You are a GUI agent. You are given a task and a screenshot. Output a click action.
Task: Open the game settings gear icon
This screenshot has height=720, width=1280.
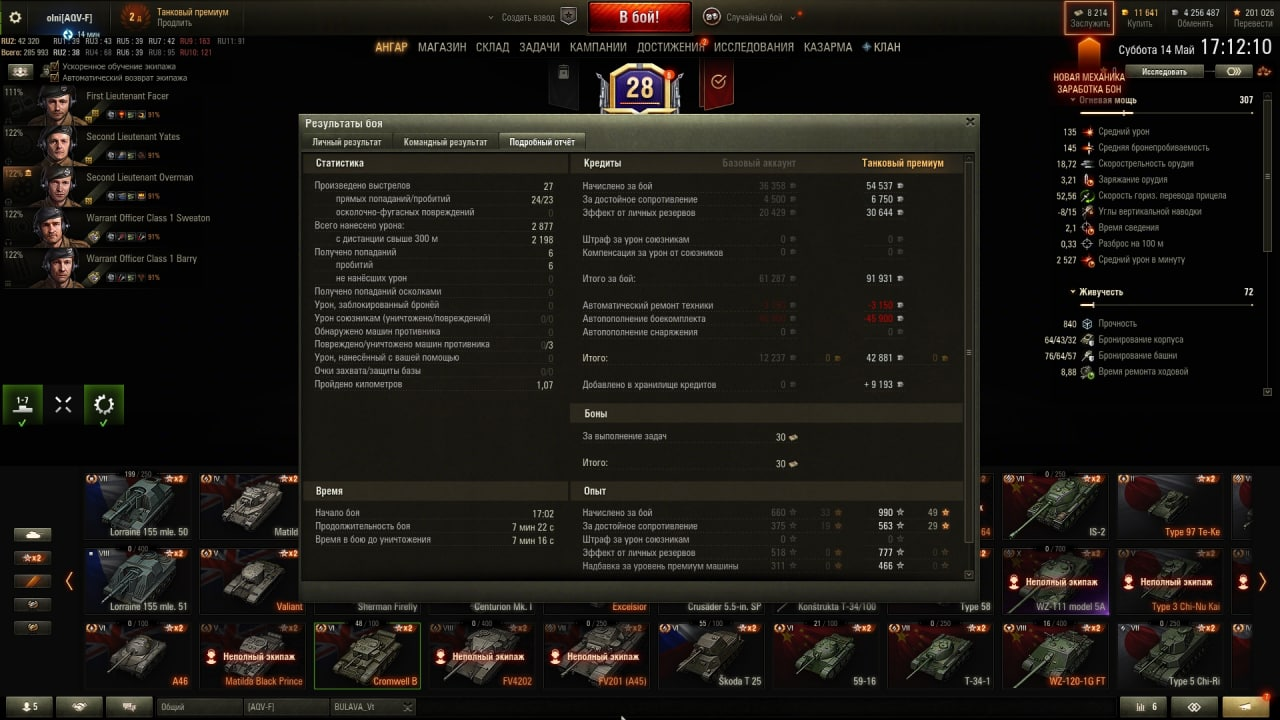(15, 17)
